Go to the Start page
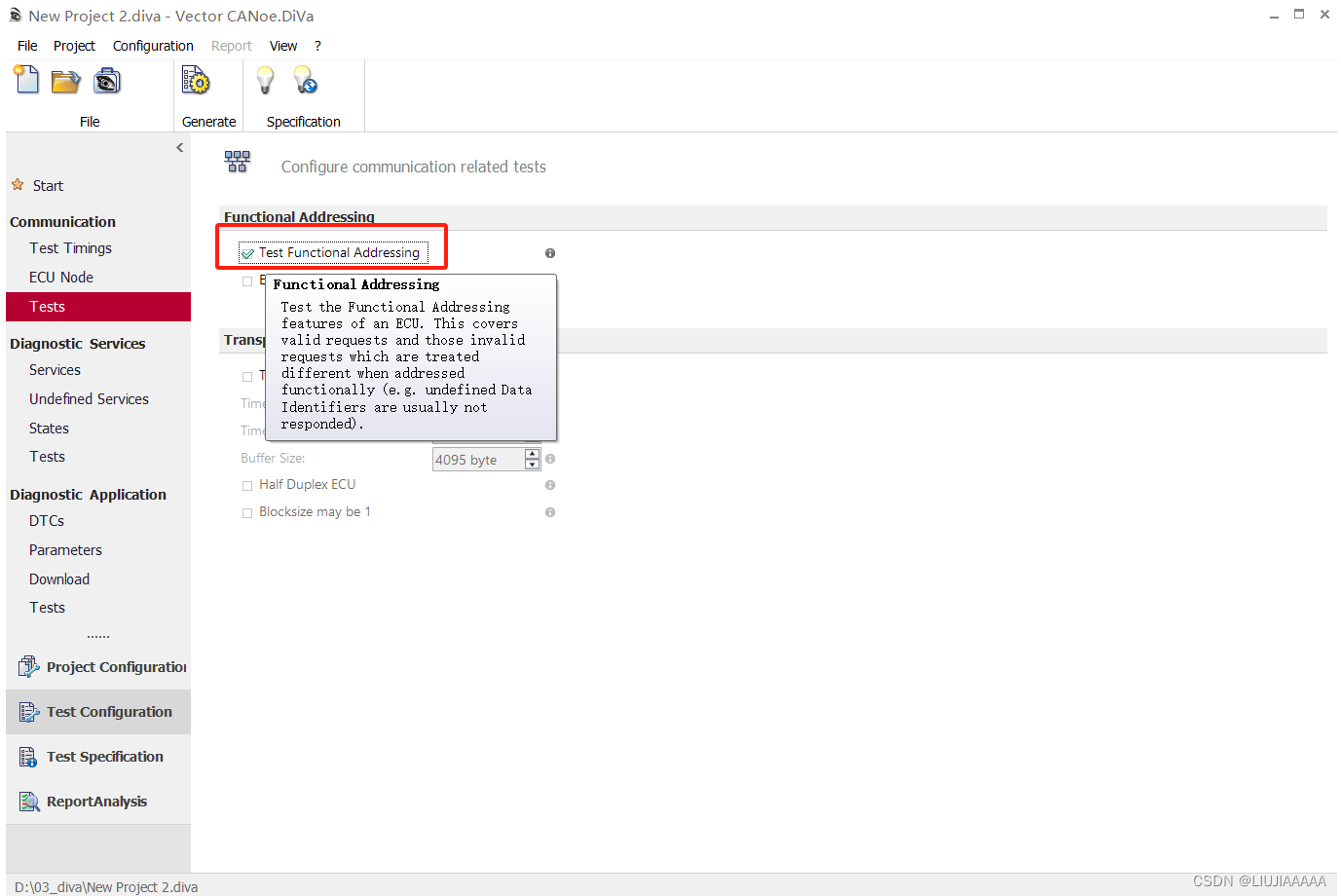This screenshot has height=896, width=1341. pos(48,186)
